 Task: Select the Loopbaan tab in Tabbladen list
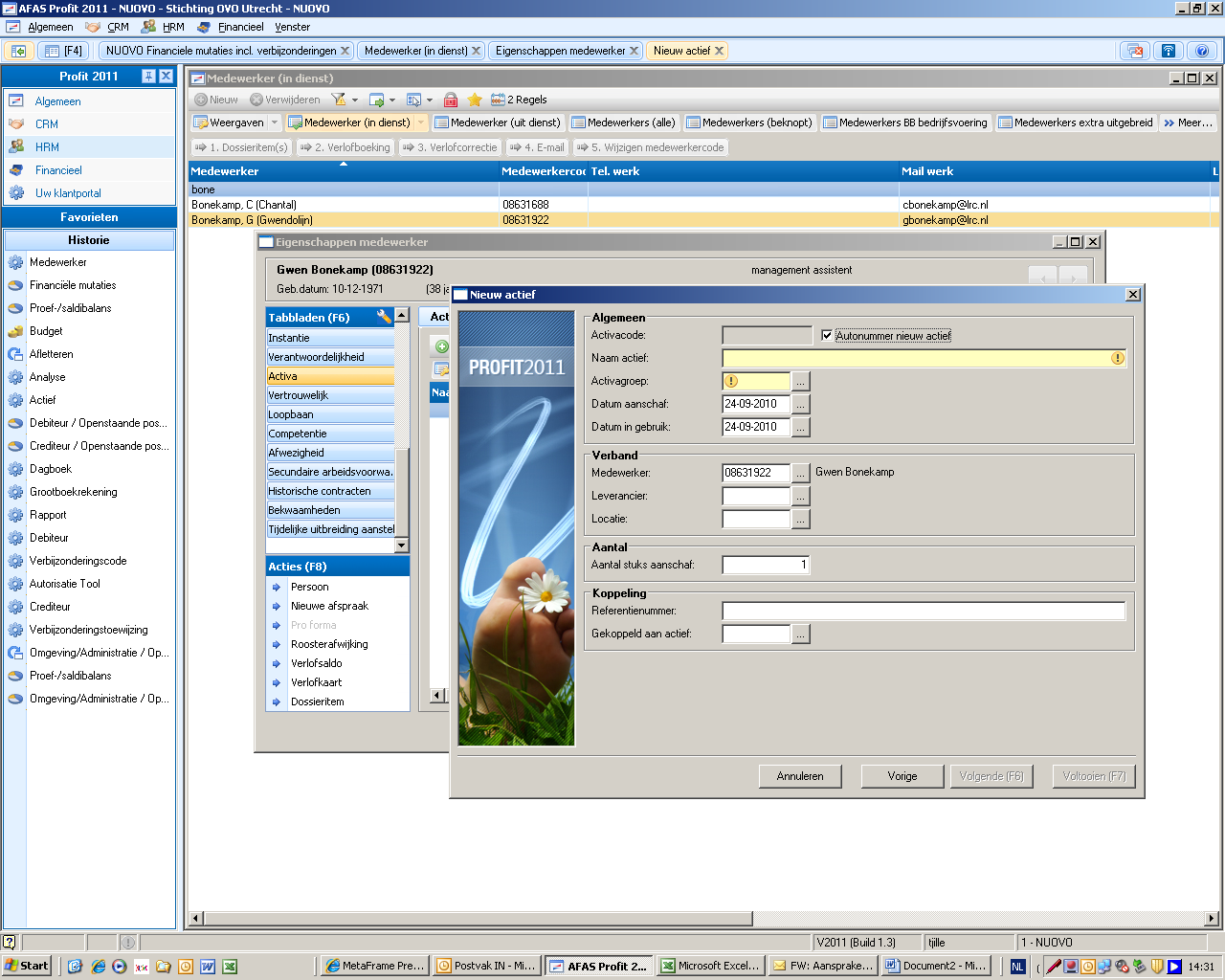tap(330, 414)
